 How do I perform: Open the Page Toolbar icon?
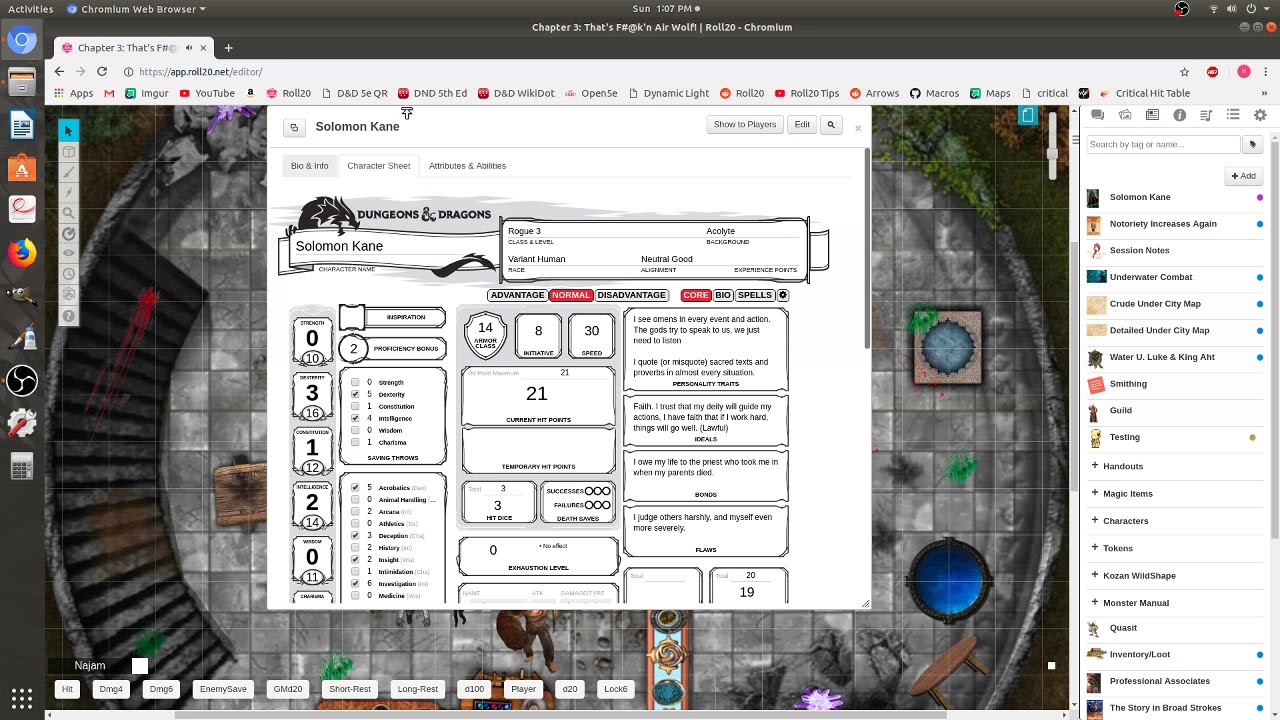tap(1027, 116)
